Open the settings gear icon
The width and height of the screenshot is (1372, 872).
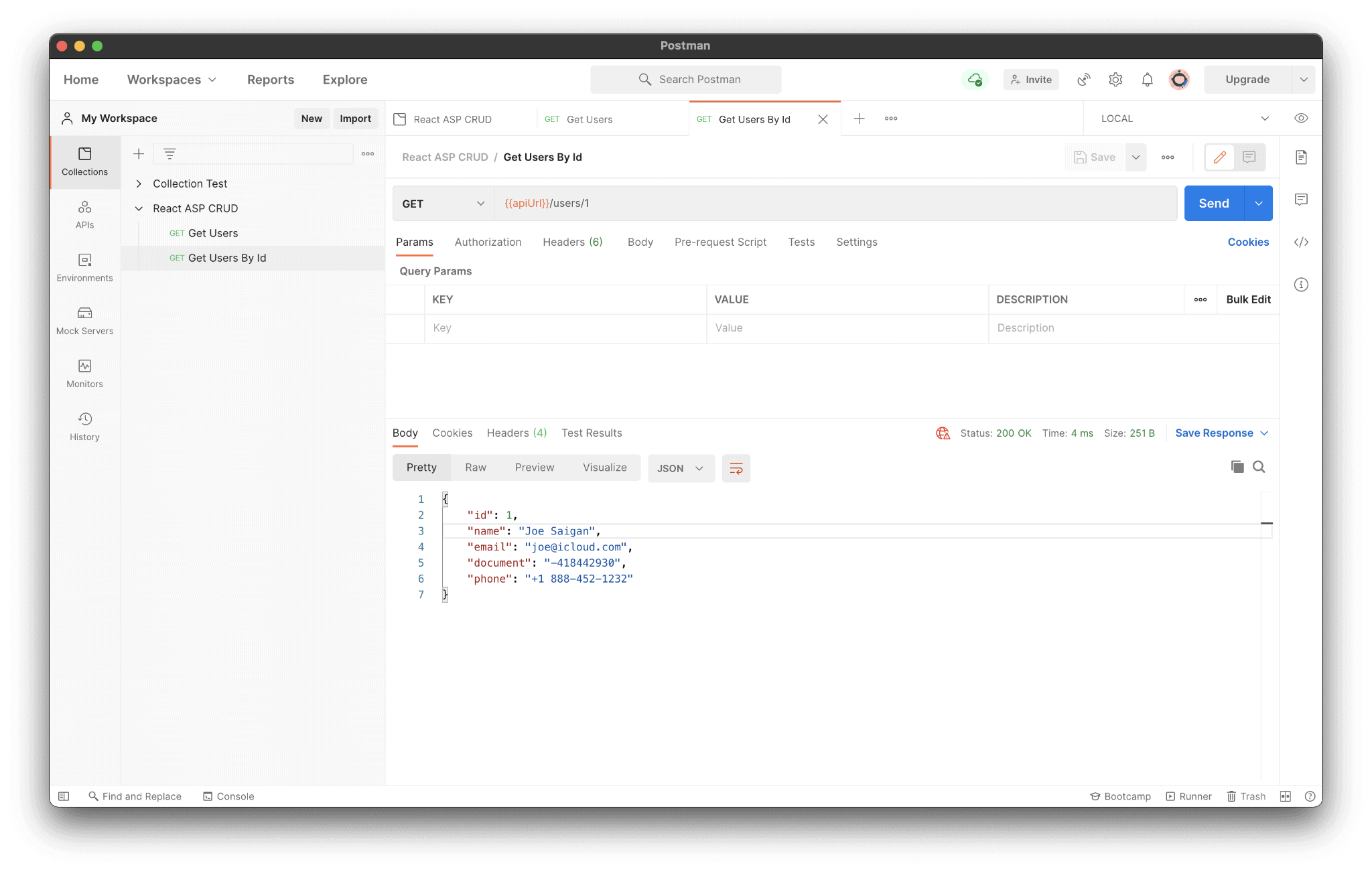(1115, 80)
